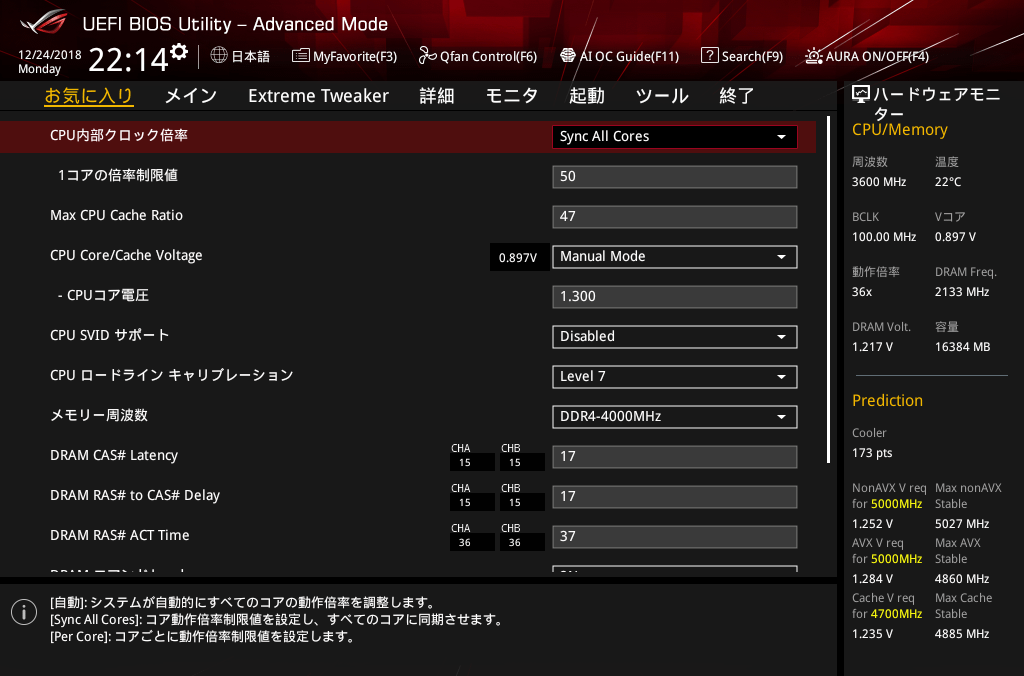Image resolution: width=1024 pixels, height=676 pixels.
Task: Click 3600 MHz frequency value
Action: 878,182
